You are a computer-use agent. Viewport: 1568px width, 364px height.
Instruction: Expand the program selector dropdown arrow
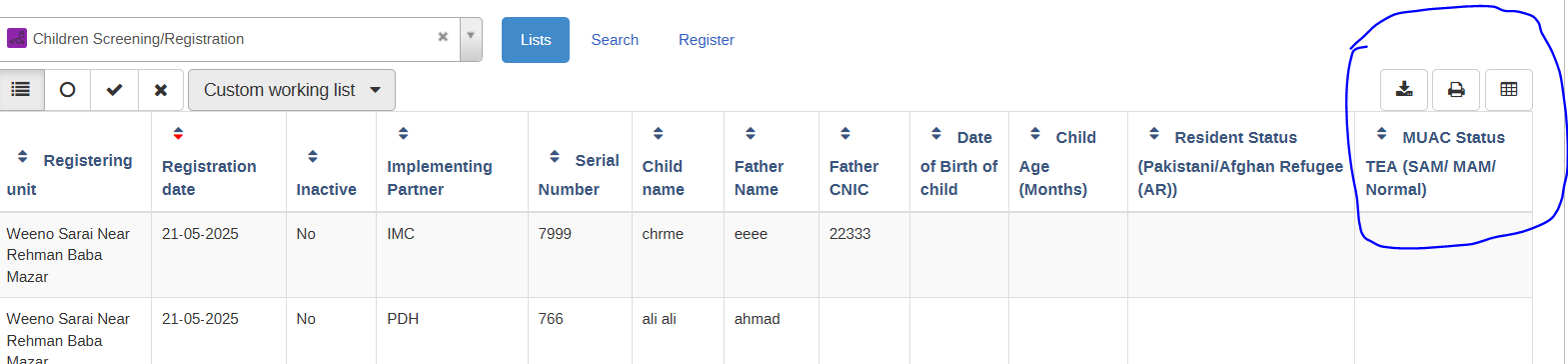(x=471, y=38)
